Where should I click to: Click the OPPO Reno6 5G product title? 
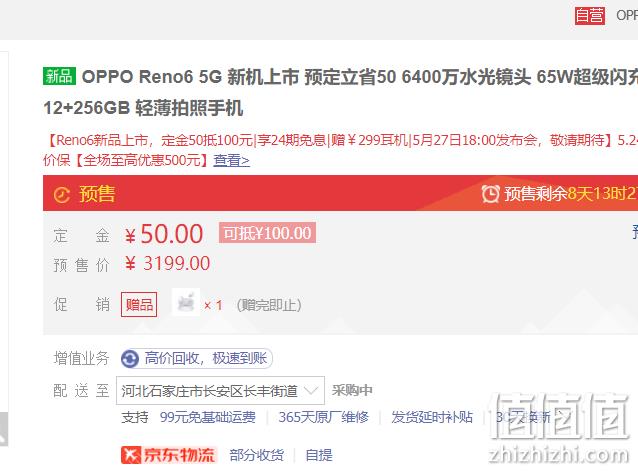(341, 92)
